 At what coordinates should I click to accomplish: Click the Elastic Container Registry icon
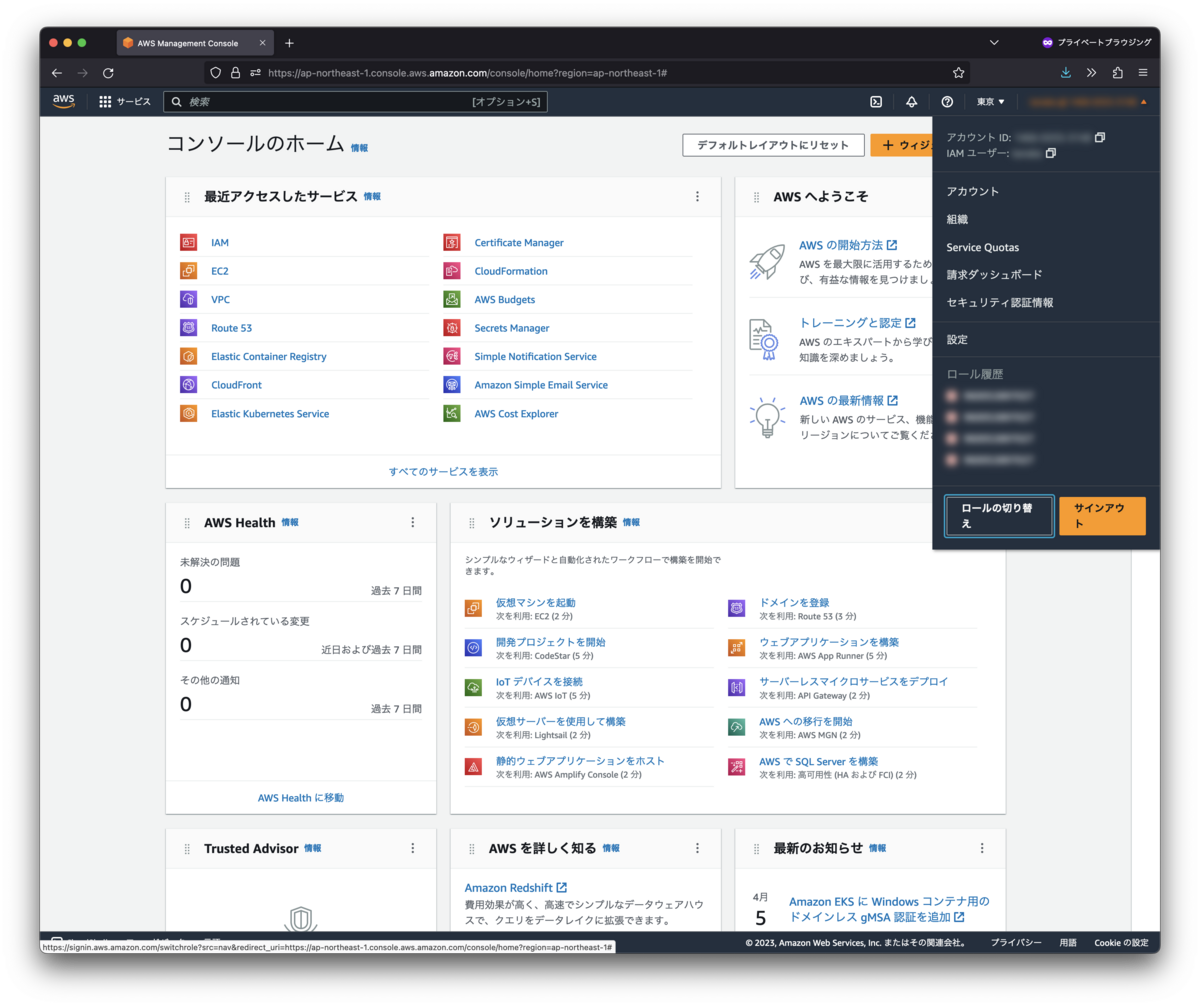coord(188,356)
